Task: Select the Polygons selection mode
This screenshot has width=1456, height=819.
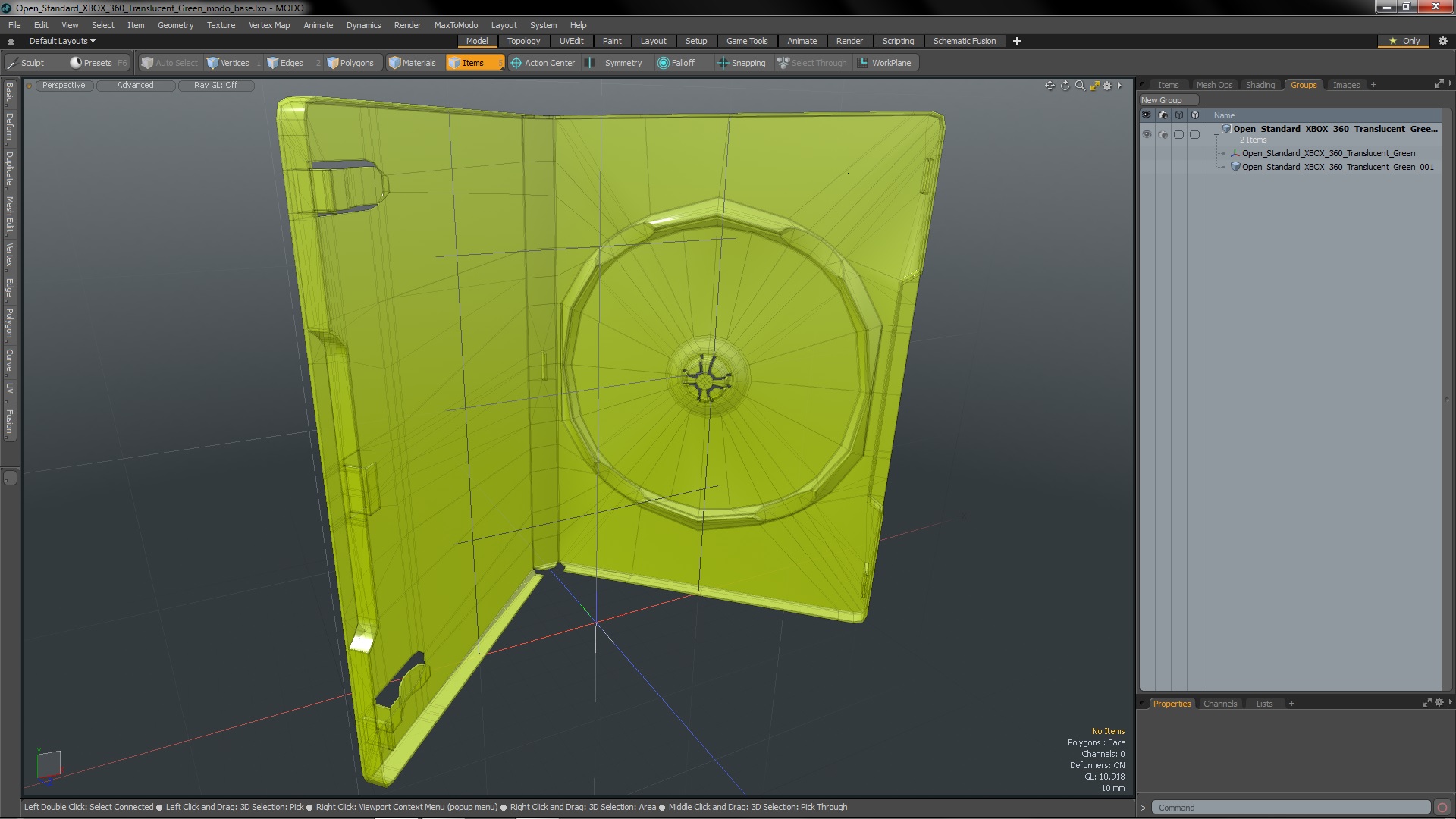Action: [350, 63]
